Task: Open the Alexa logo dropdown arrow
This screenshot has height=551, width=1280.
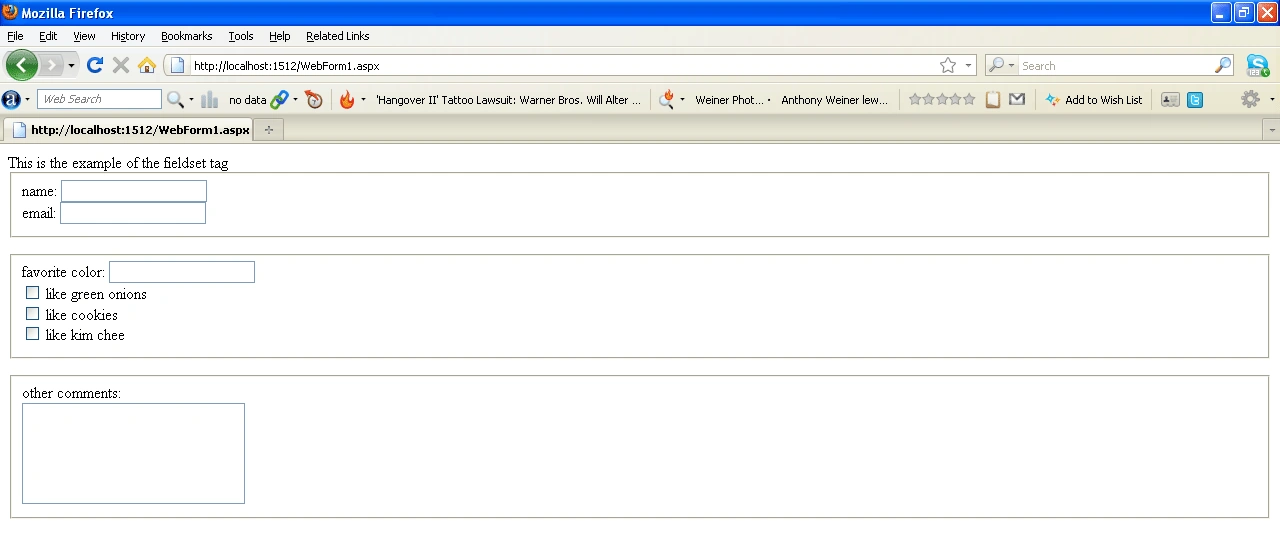Action: [x=28, y=100]
